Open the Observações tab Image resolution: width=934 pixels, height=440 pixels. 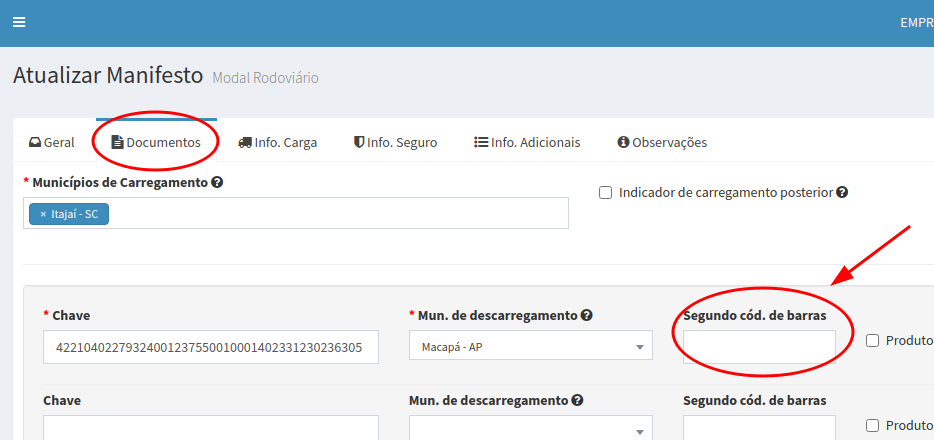click(x=661, y=142)
